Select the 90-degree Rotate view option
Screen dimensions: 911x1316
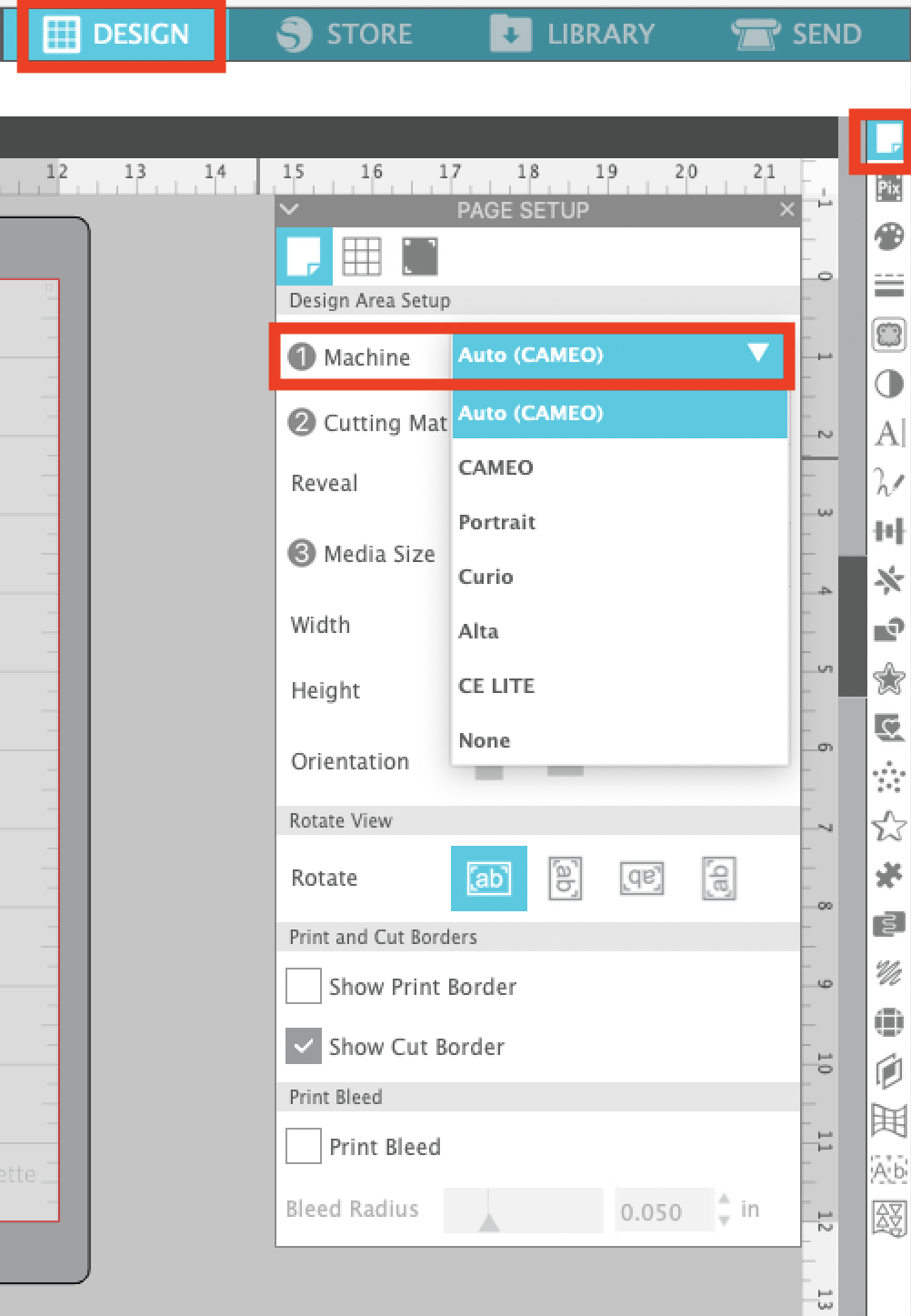click(x=565, y=879)
